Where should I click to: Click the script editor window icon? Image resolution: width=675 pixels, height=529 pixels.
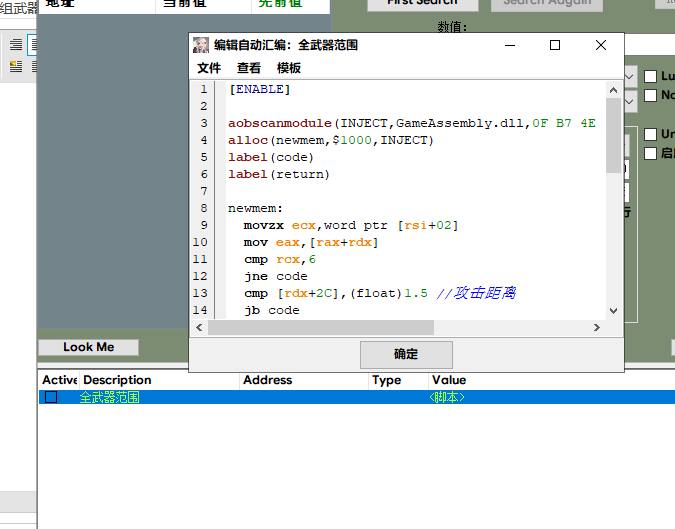pos(201,45)
